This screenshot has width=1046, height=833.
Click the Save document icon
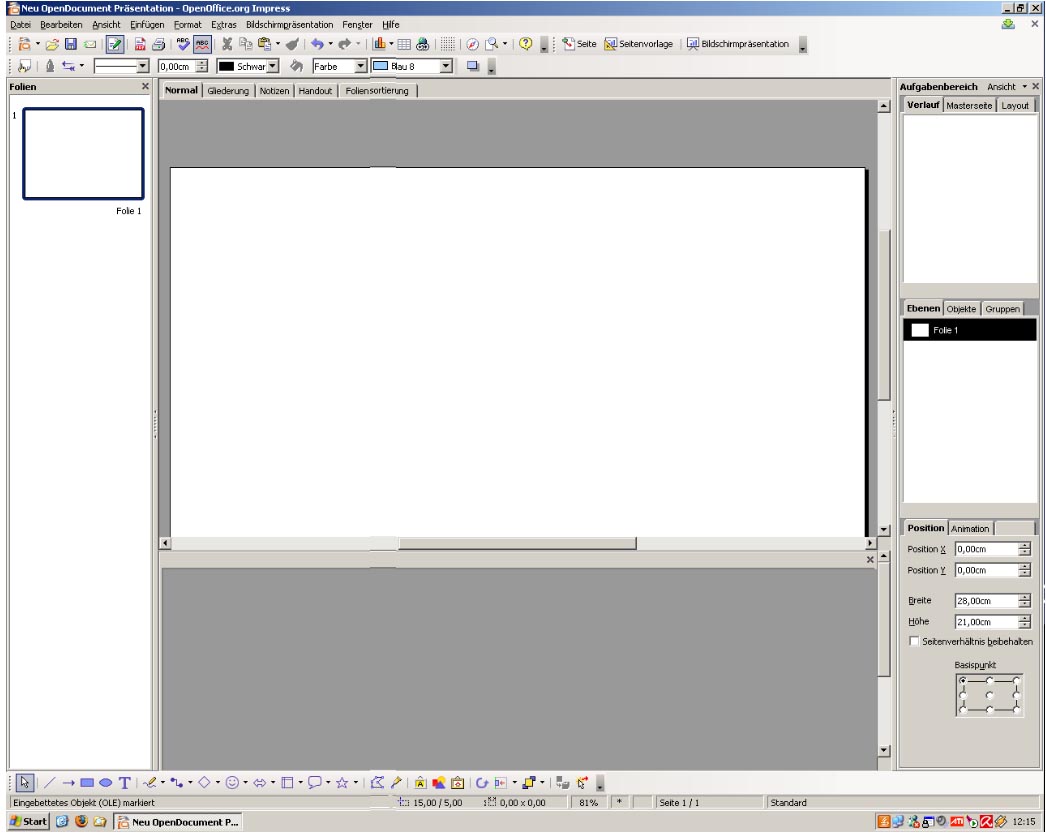tap(71, 44)
